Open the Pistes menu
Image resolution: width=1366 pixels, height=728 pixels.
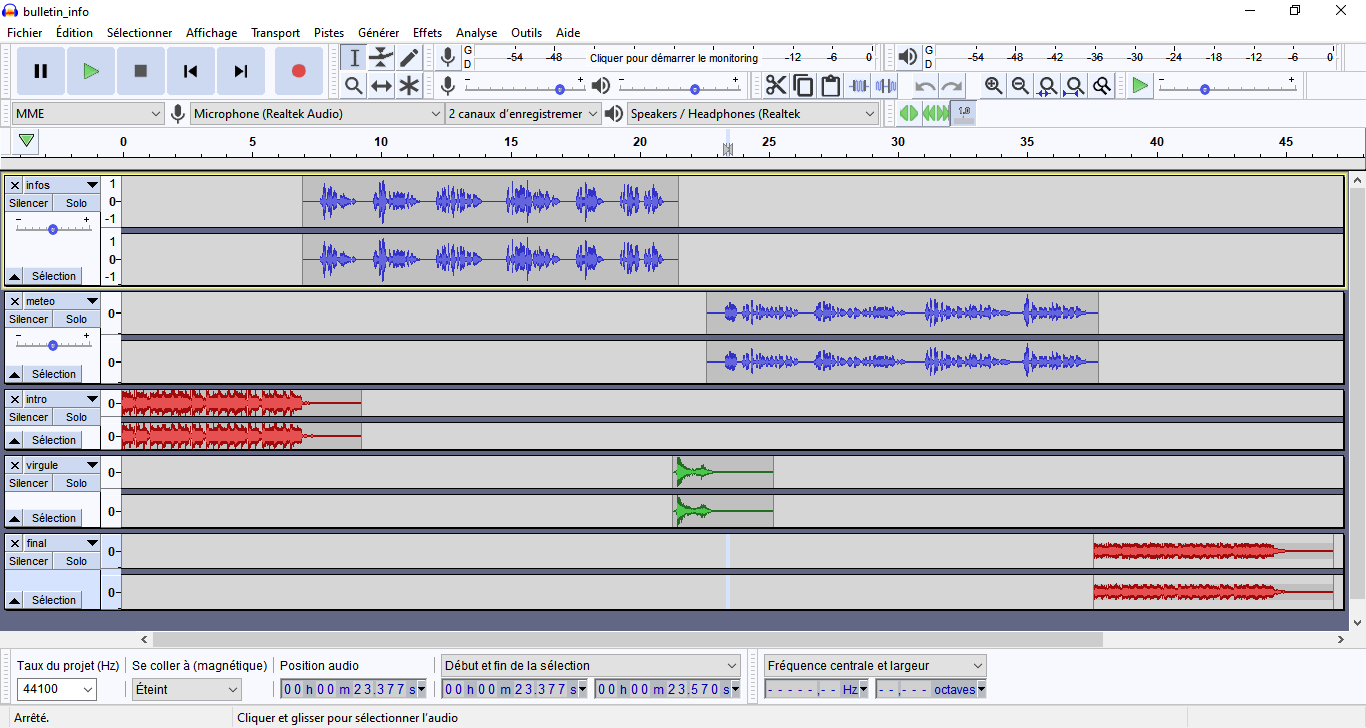click(x=329, y=33)
